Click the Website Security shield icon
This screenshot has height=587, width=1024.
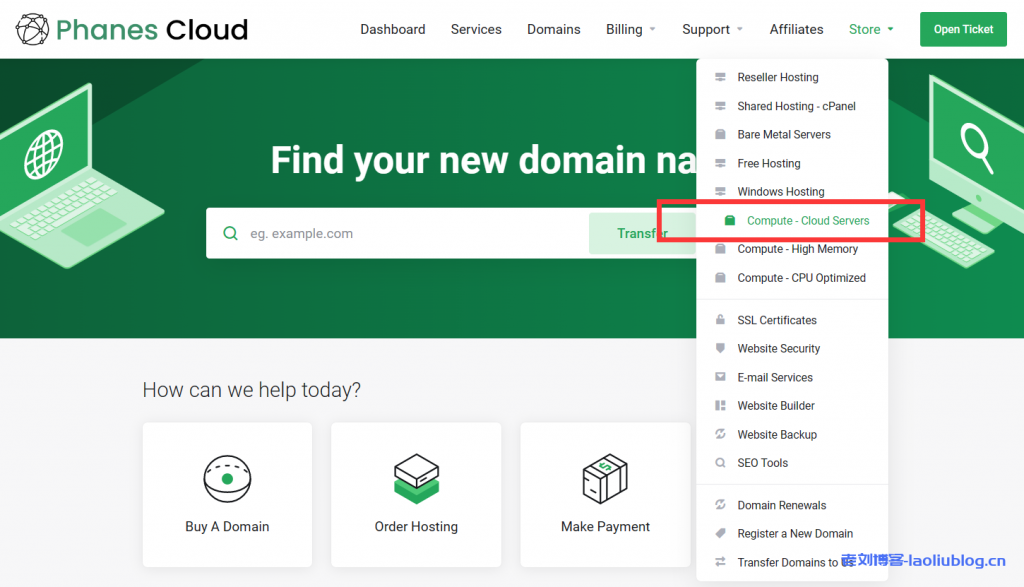pyautogui.click(x=720, y=349)
